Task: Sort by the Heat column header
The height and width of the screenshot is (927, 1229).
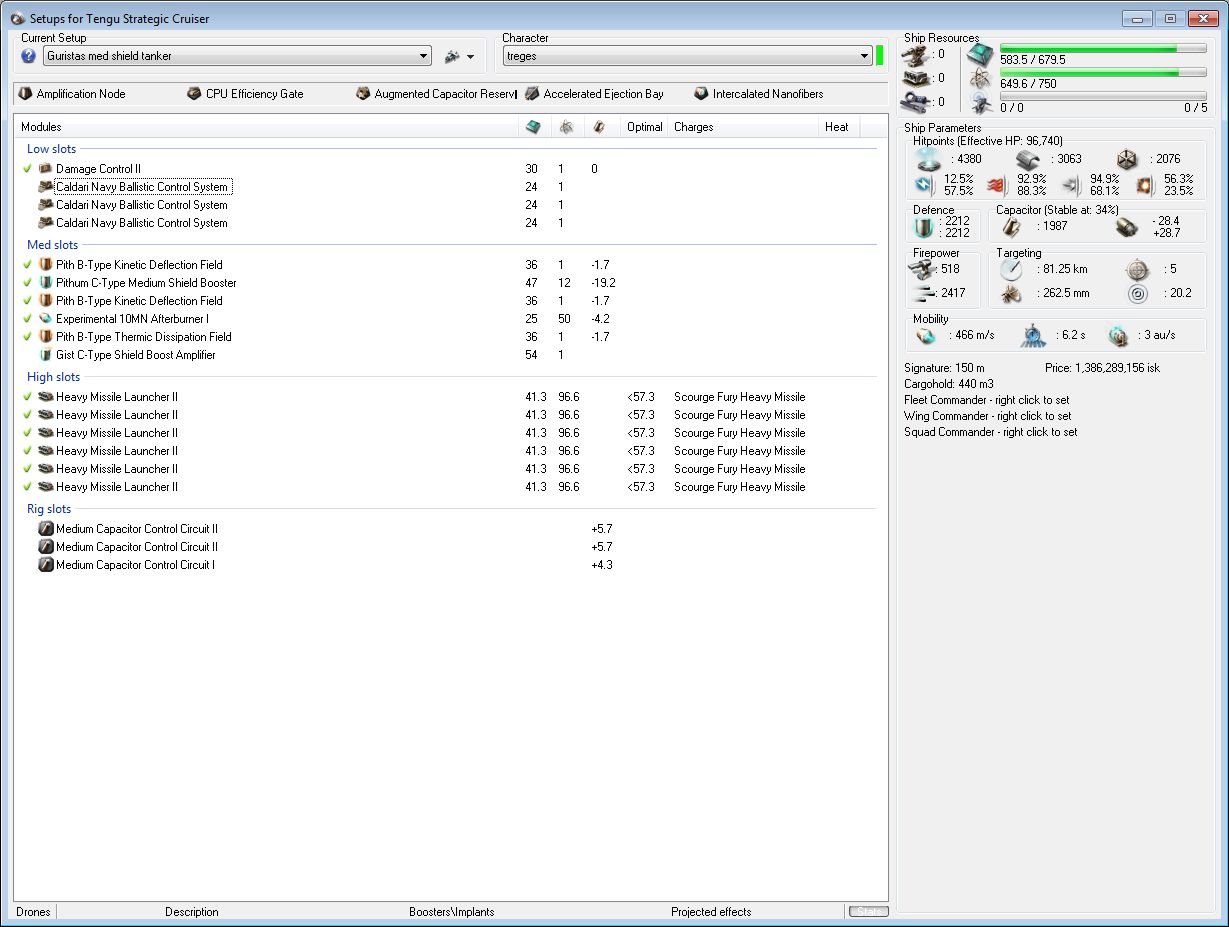Action: (837, 127)
